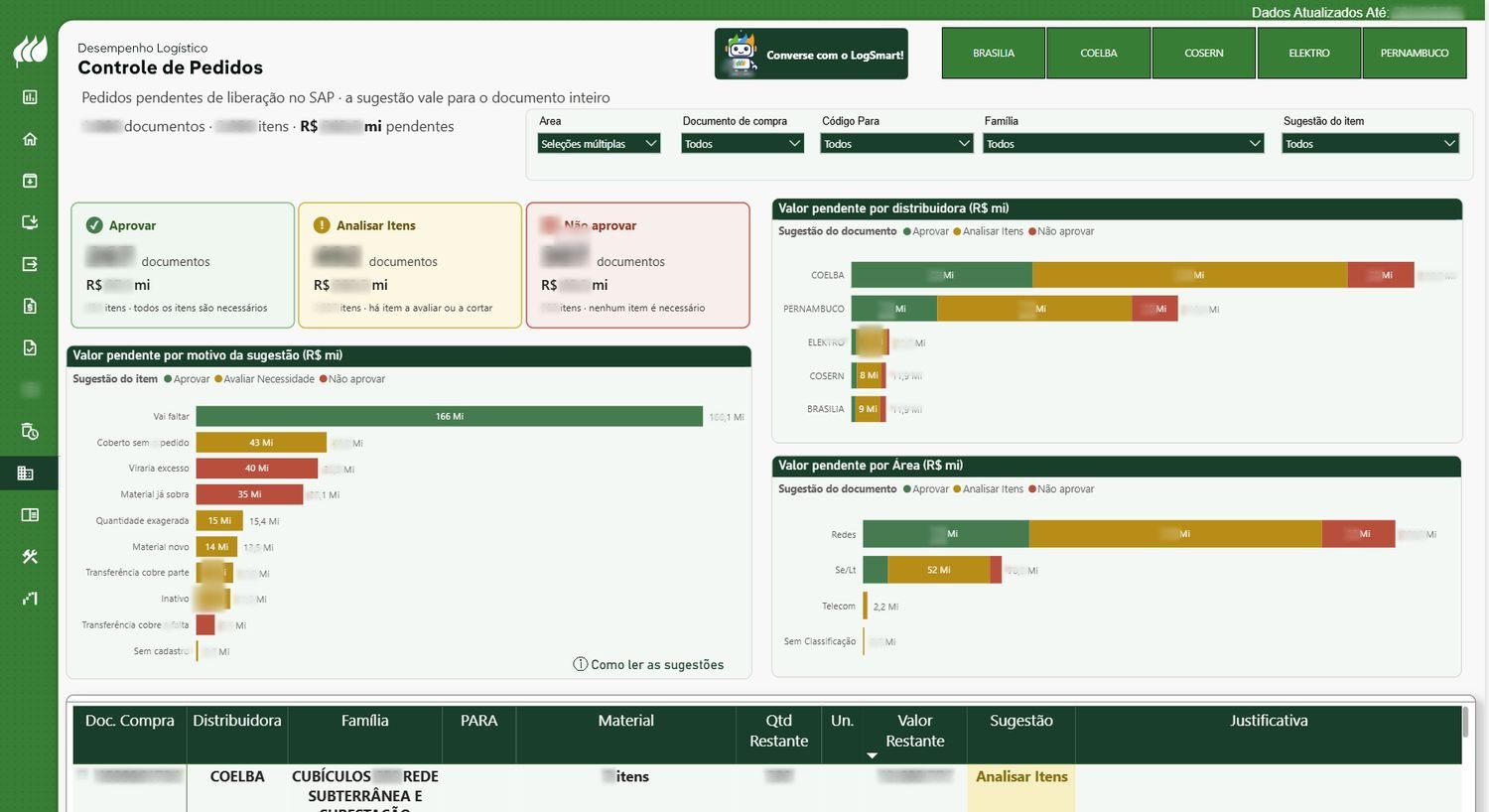
Task: Open the export arrow sidebar icon
Action: click(x=30, y=264)
